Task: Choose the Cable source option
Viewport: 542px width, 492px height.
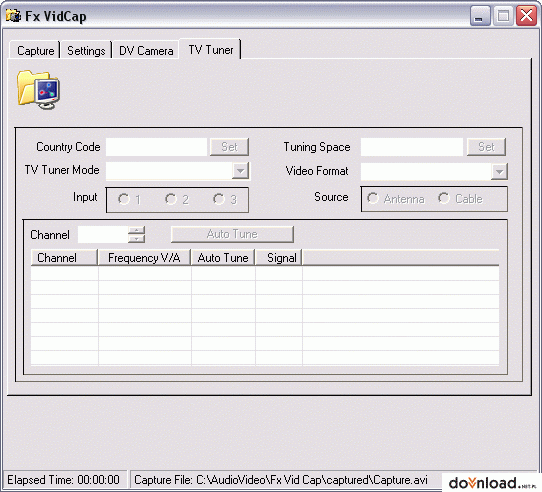Action: click(460, 198)
